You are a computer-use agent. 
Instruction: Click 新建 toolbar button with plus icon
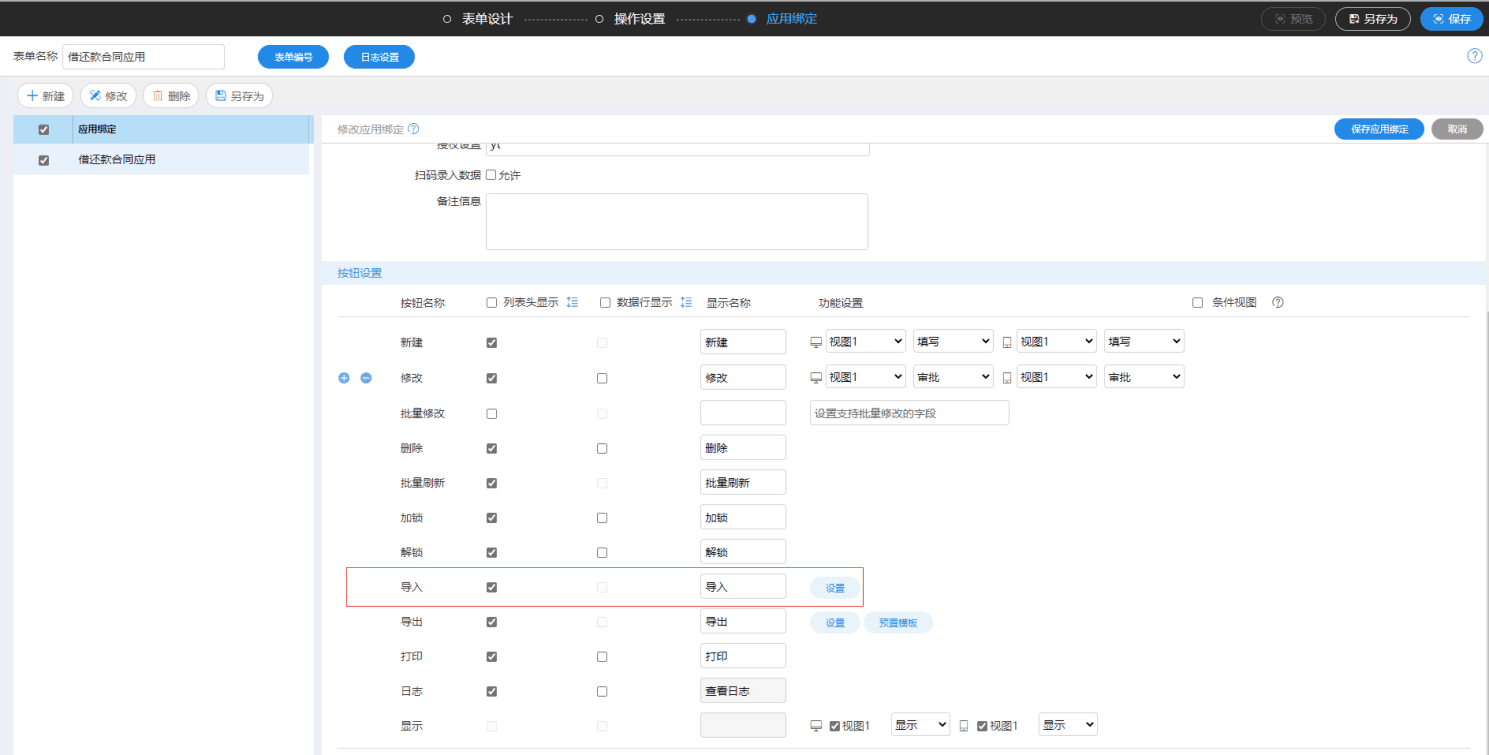45,96
